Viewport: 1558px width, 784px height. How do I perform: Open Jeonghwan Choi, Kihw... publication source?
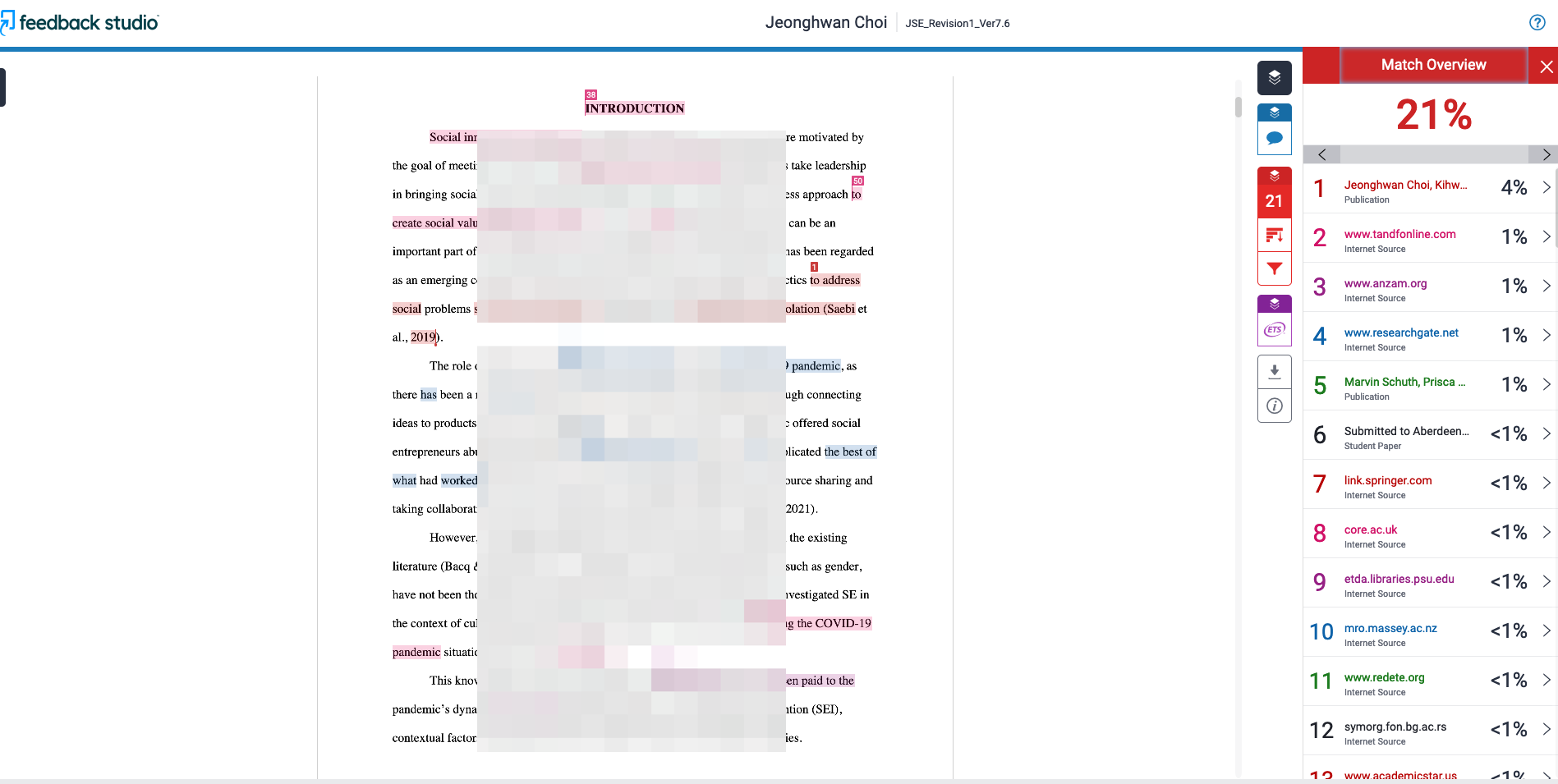click(1405, 185)
